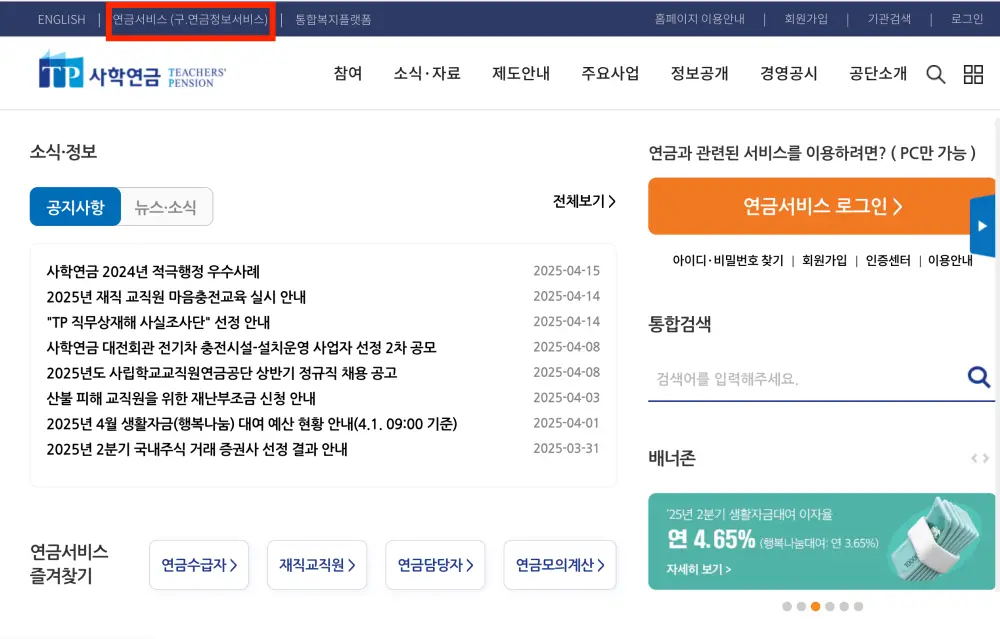Click the TP 사학연금 logo
Viewport: 1000px width, 639px height.
tap(120, 73)
